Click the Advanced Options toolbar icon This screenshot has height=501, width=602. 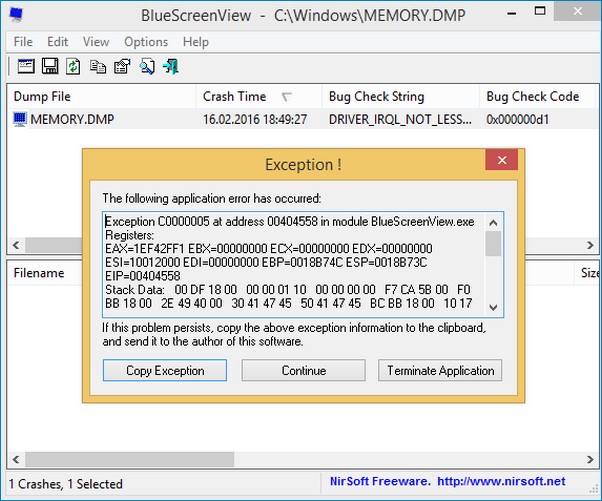(x=26, y=66)
